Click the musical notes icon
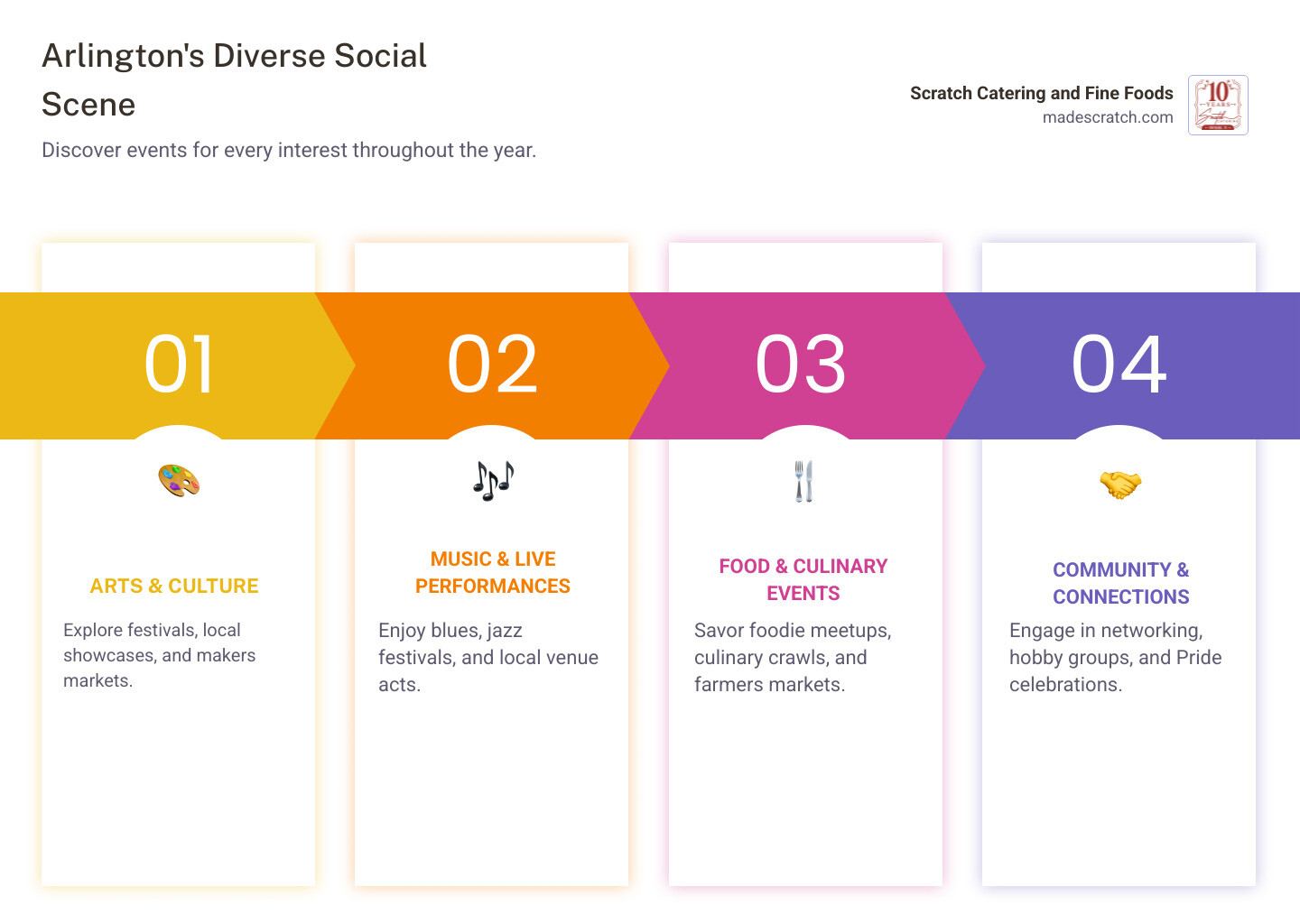This screenshot has width=1300, height=924. (x=493, y=481)
